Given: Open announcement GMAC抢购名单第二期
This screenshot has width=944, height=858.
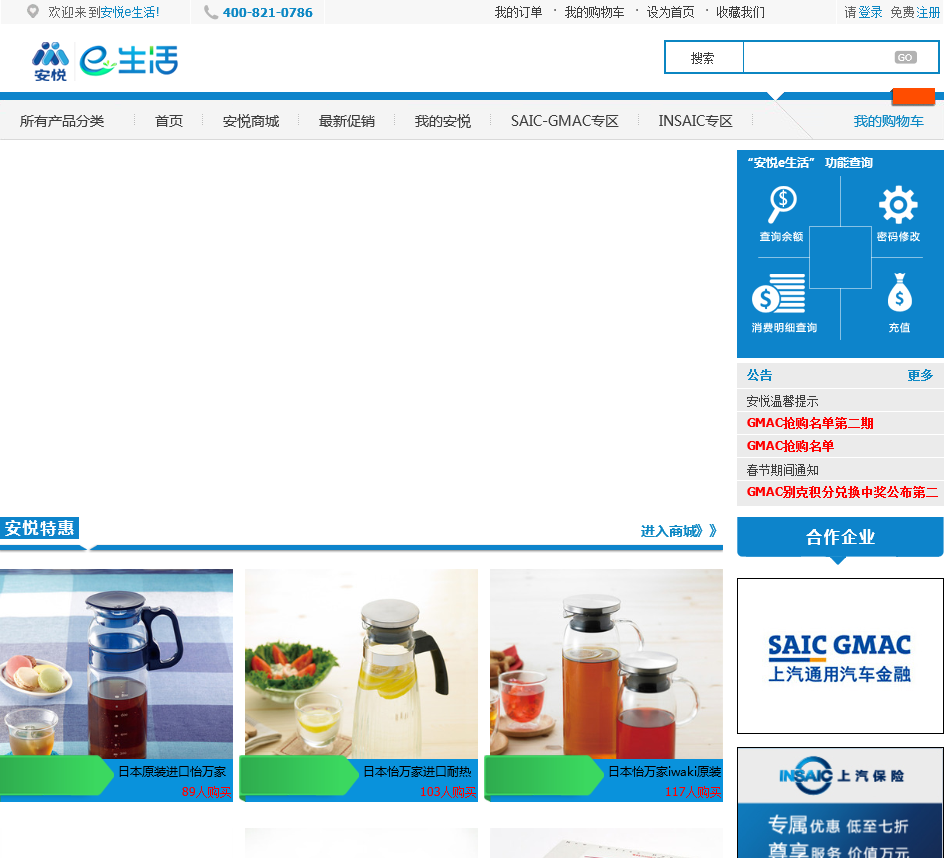Looking at the screenshot, I should pyautogui.click(x=810, y=423).
